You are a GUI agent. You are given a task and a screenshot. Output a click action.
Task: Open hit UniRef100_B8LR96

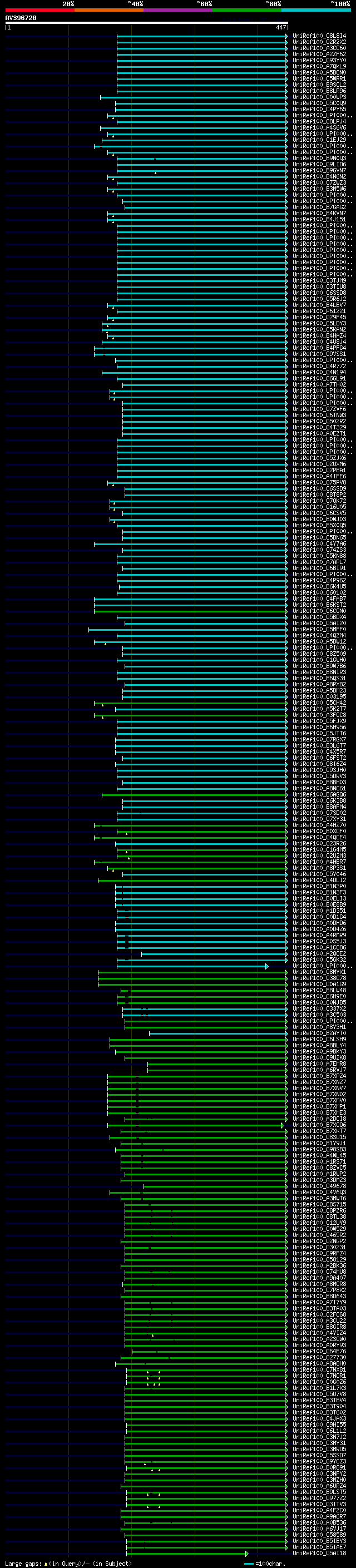point(319,91)
